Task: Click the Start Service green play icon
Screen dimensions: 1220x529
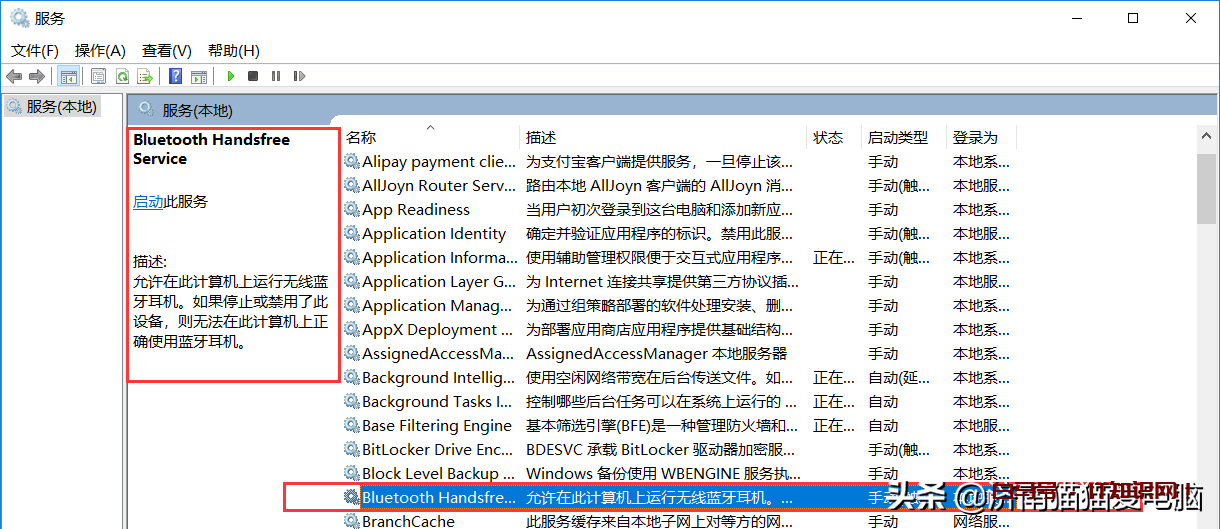Action: pos(231,76)
